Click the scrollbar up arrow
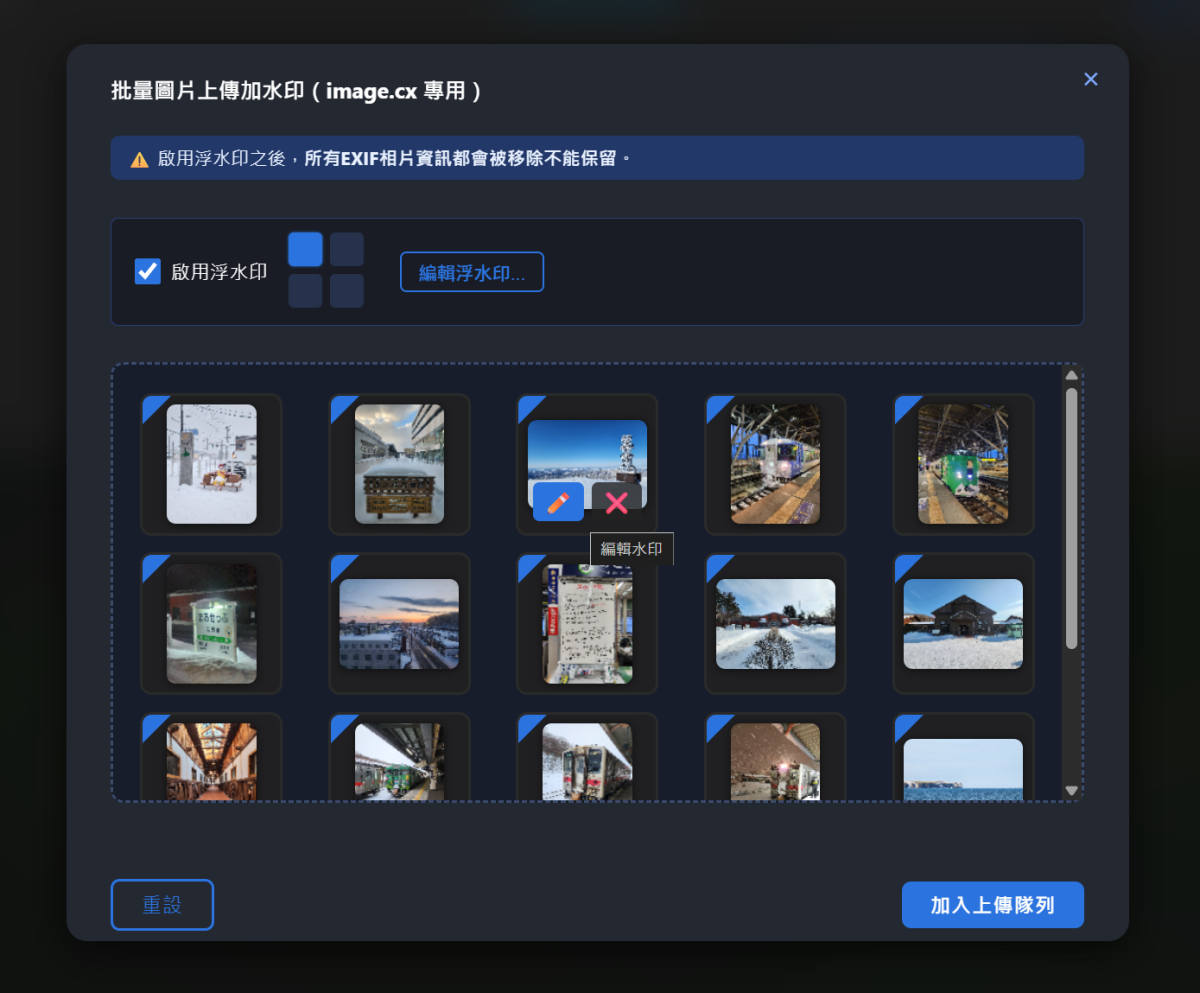Screen dimensions: 1200x993 [1071, 376]
